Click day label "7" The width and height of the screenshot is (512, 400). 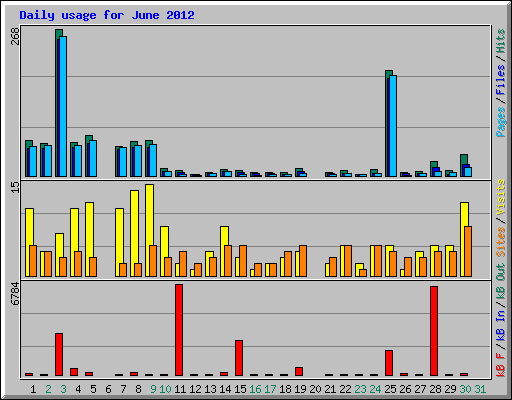coord(123,389)
